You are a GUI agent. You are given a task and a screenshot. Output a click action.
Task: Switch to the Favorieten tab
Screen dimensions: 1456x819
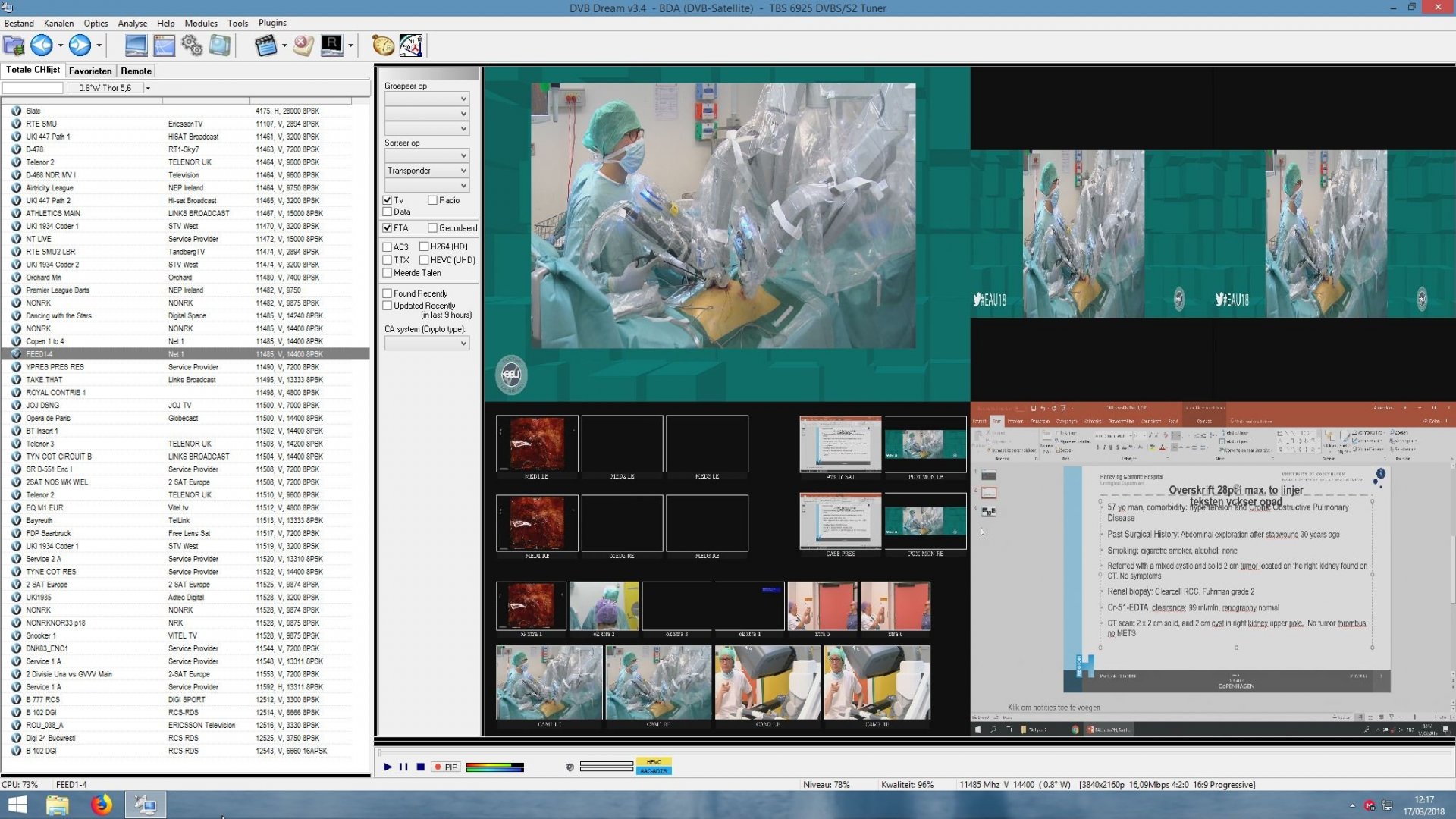[90, 70]
